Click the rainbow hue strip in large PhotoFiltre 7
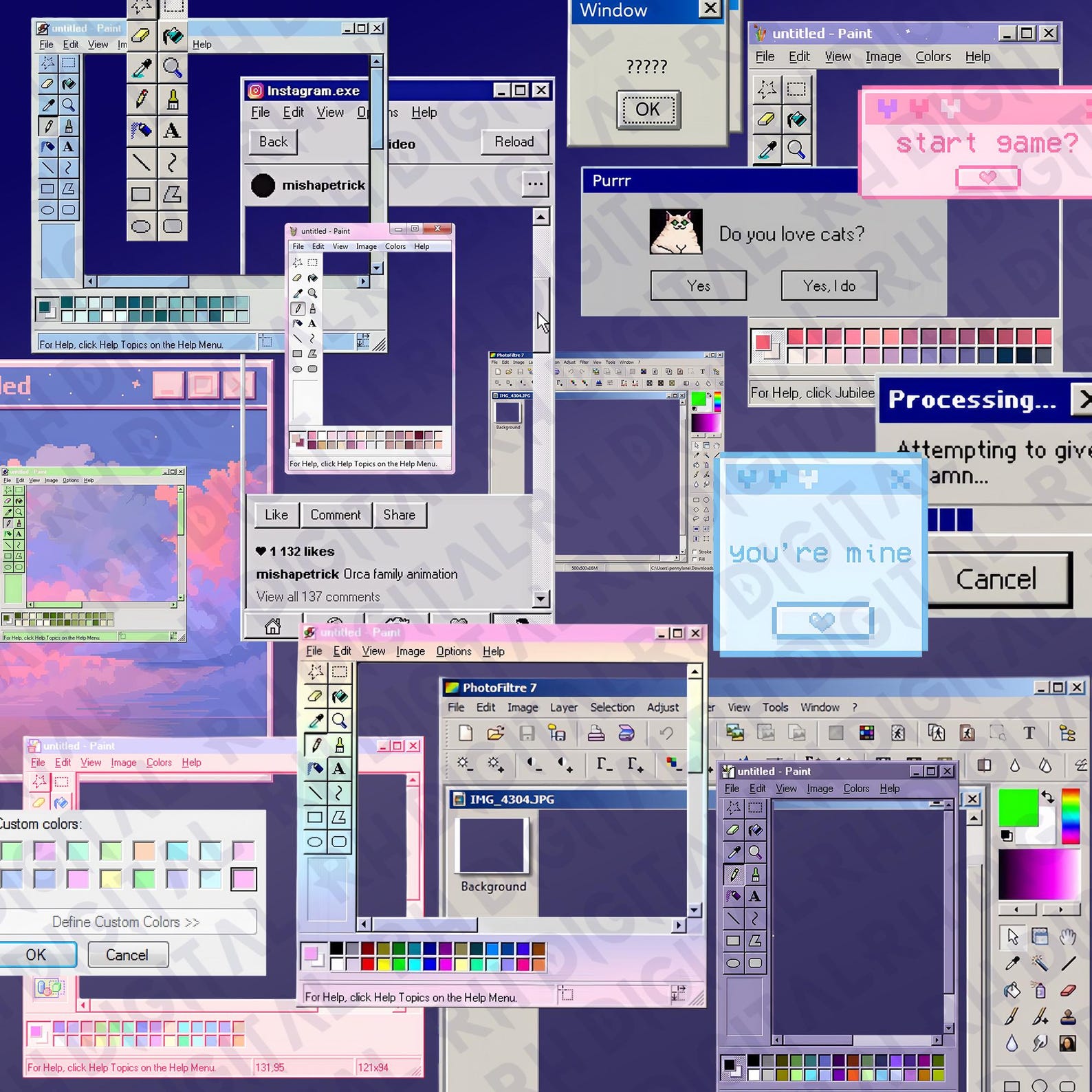 click(1071, 816)
